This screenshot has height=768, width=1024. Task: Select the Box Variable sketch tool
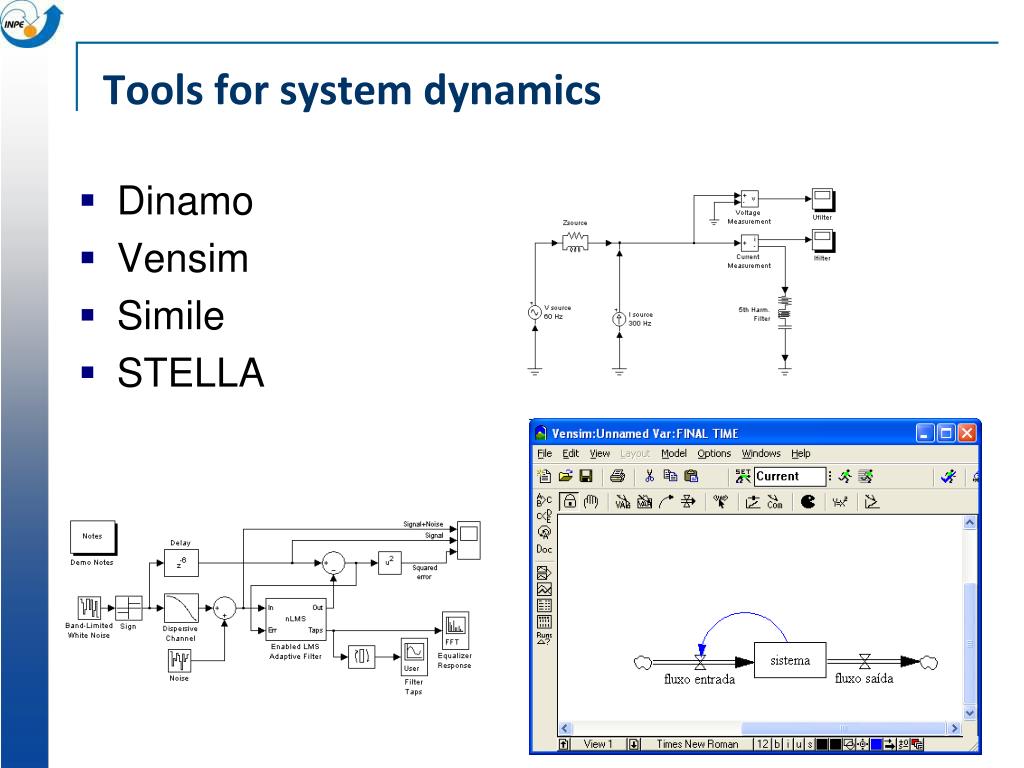[x=645, y=502]
